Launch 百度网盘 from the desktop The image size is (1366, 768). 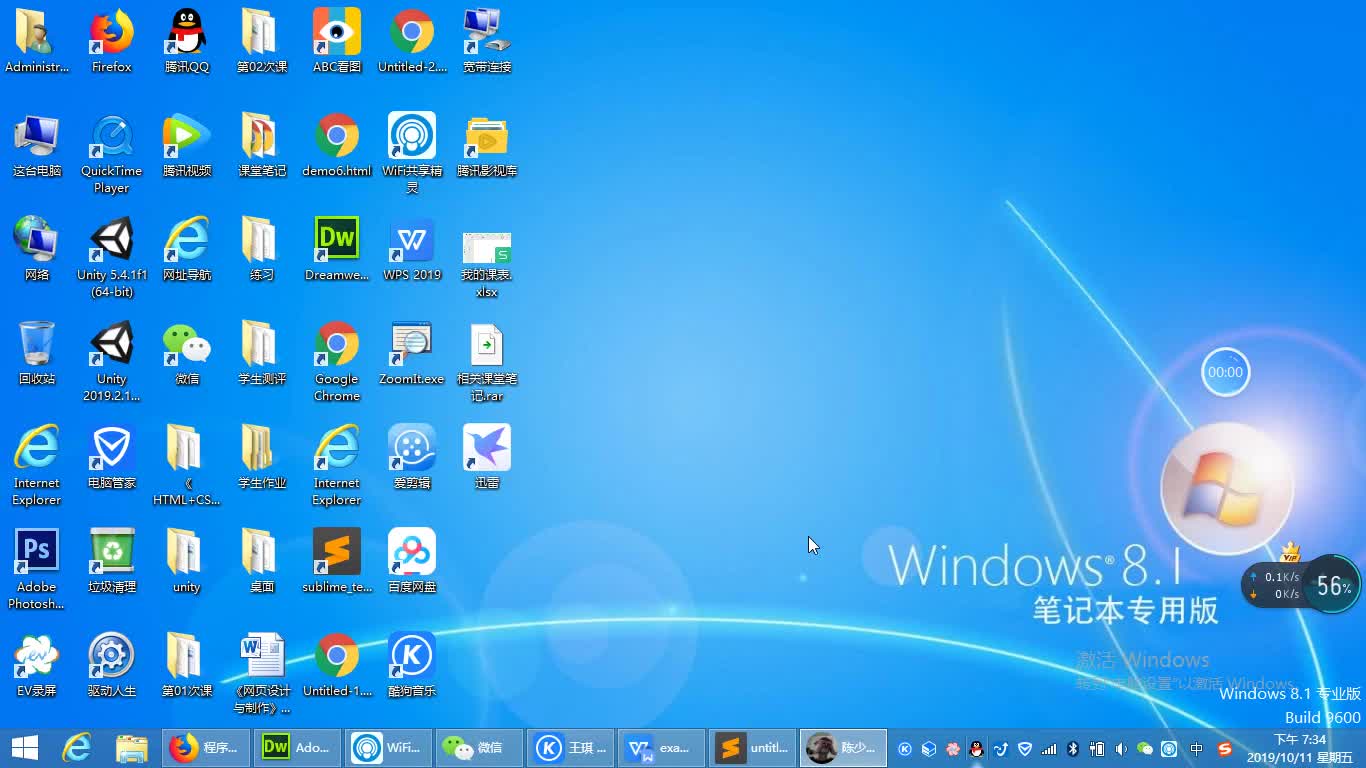412,561
